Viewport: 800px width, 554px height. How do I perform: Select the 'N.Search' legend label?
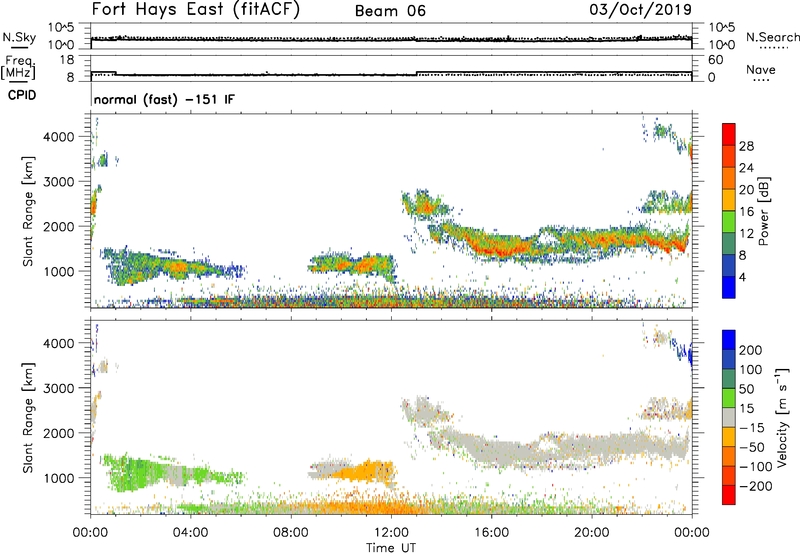point(772,37)
